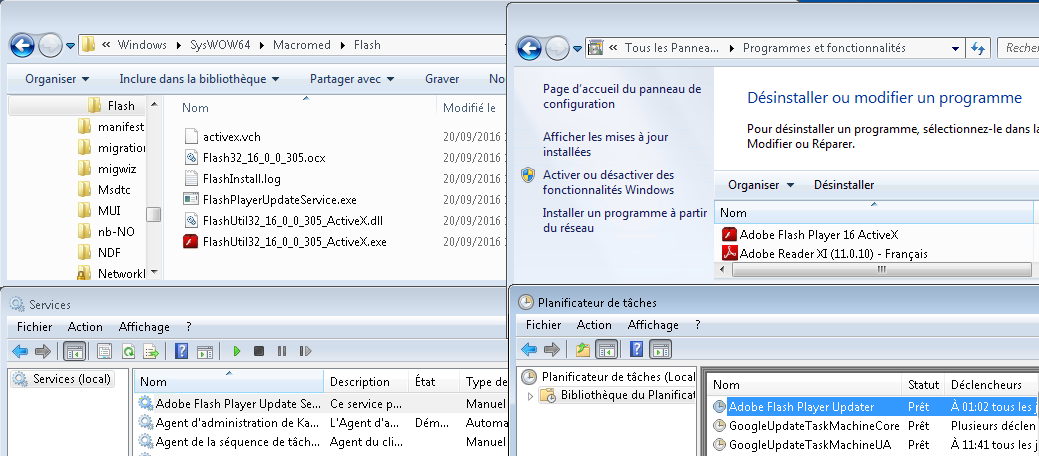
Task: Click scroll-down arrow of Explorer folder tree
Action: [x=154, y=272]
